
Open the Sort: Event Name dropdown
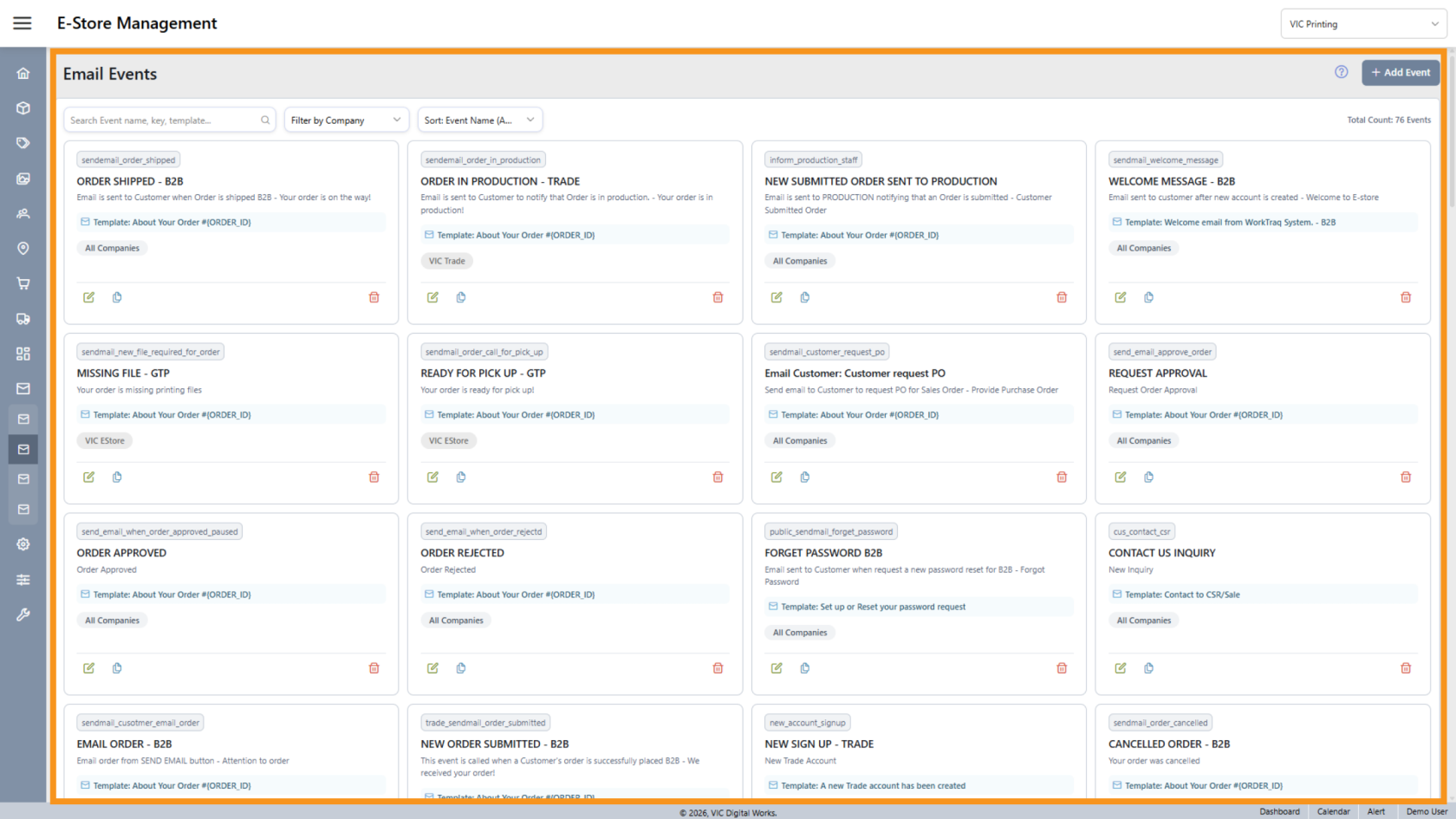click(x=480, y=120)
